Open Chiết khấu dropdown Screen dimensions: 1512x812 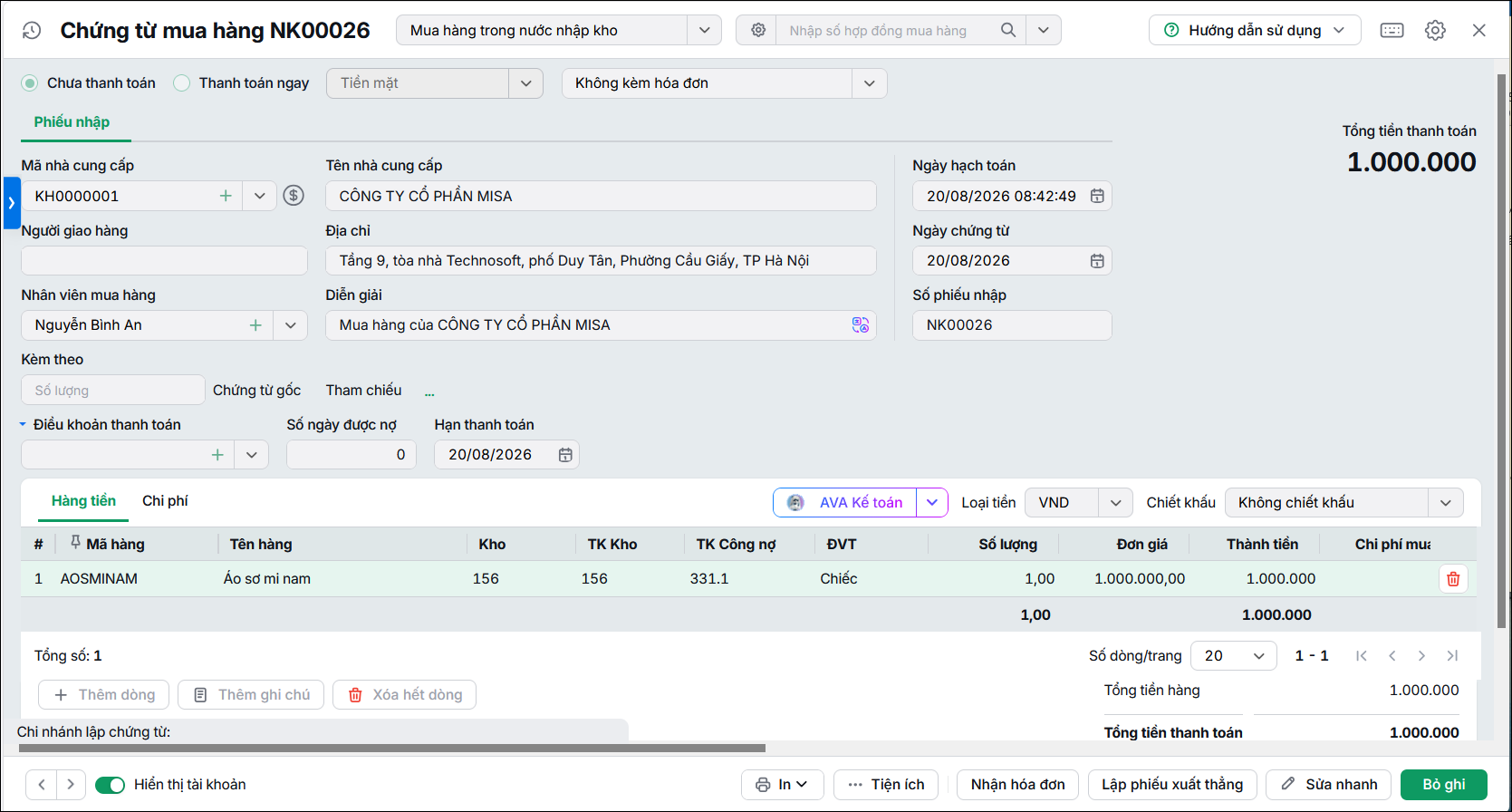pos(1446,503)
